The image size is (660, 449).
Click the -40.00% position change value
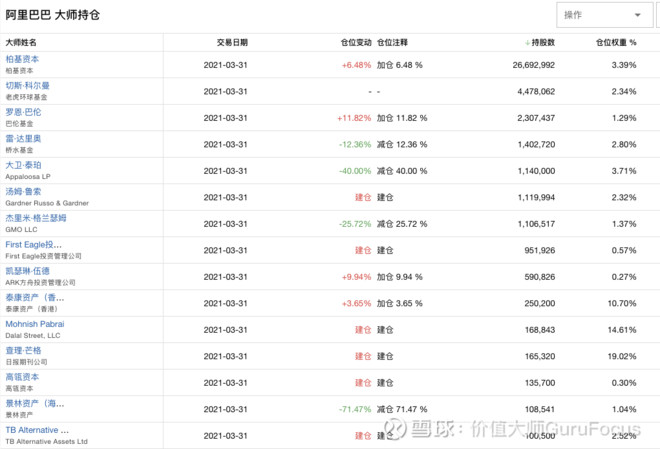pos(355,171)
